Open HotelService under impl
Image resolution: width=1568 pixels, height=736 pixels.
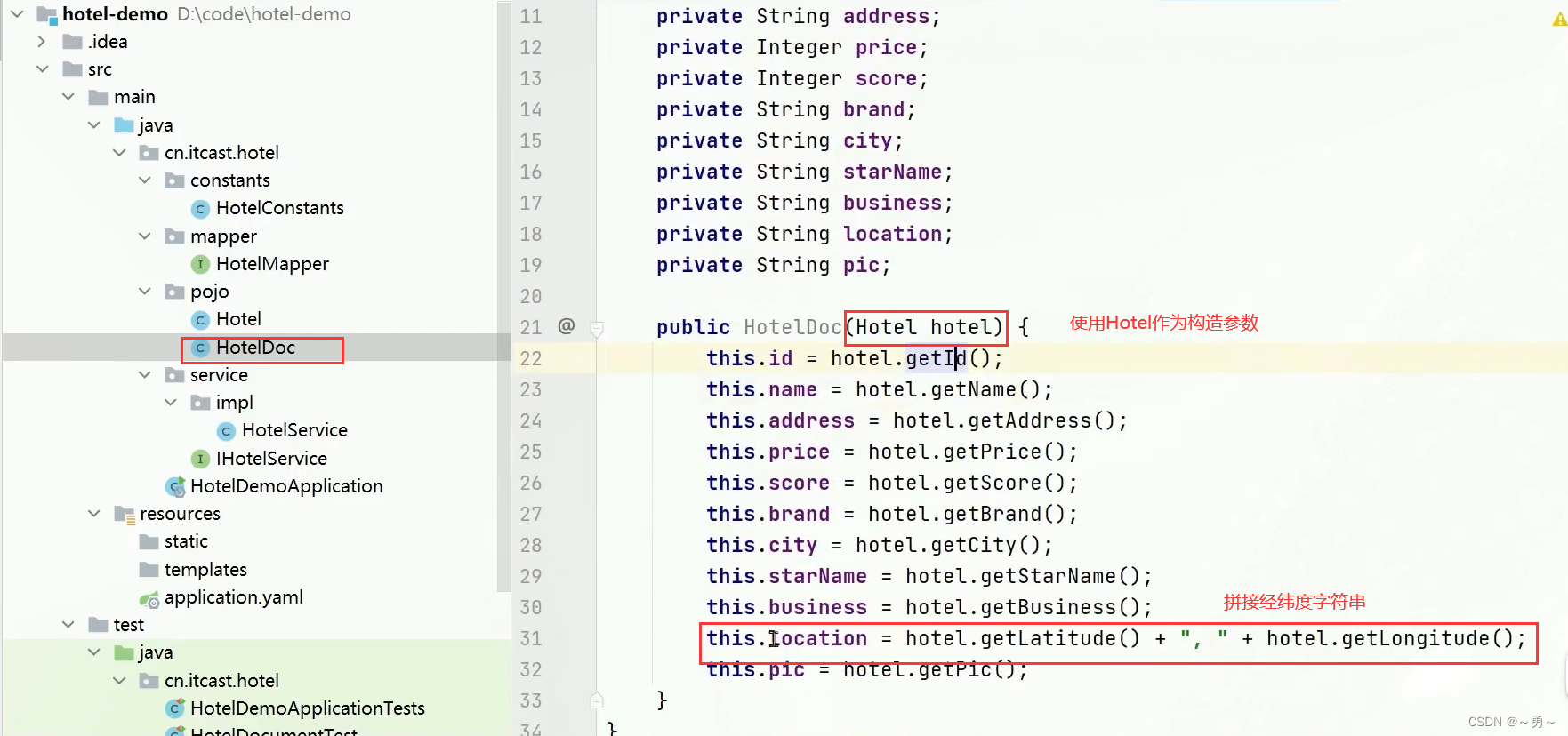(294, 430)
